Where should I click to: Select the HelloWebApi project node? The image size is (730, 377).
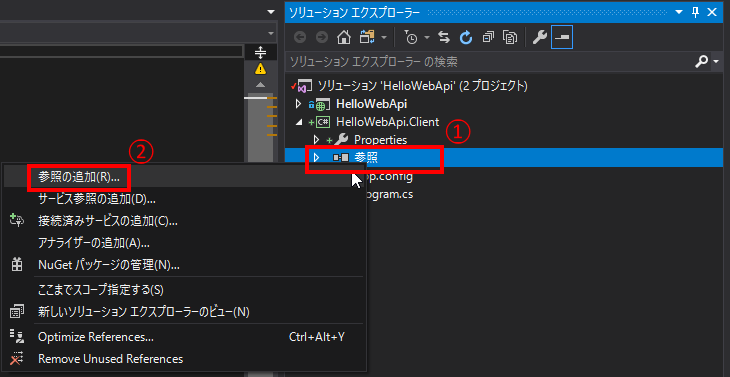372,104
